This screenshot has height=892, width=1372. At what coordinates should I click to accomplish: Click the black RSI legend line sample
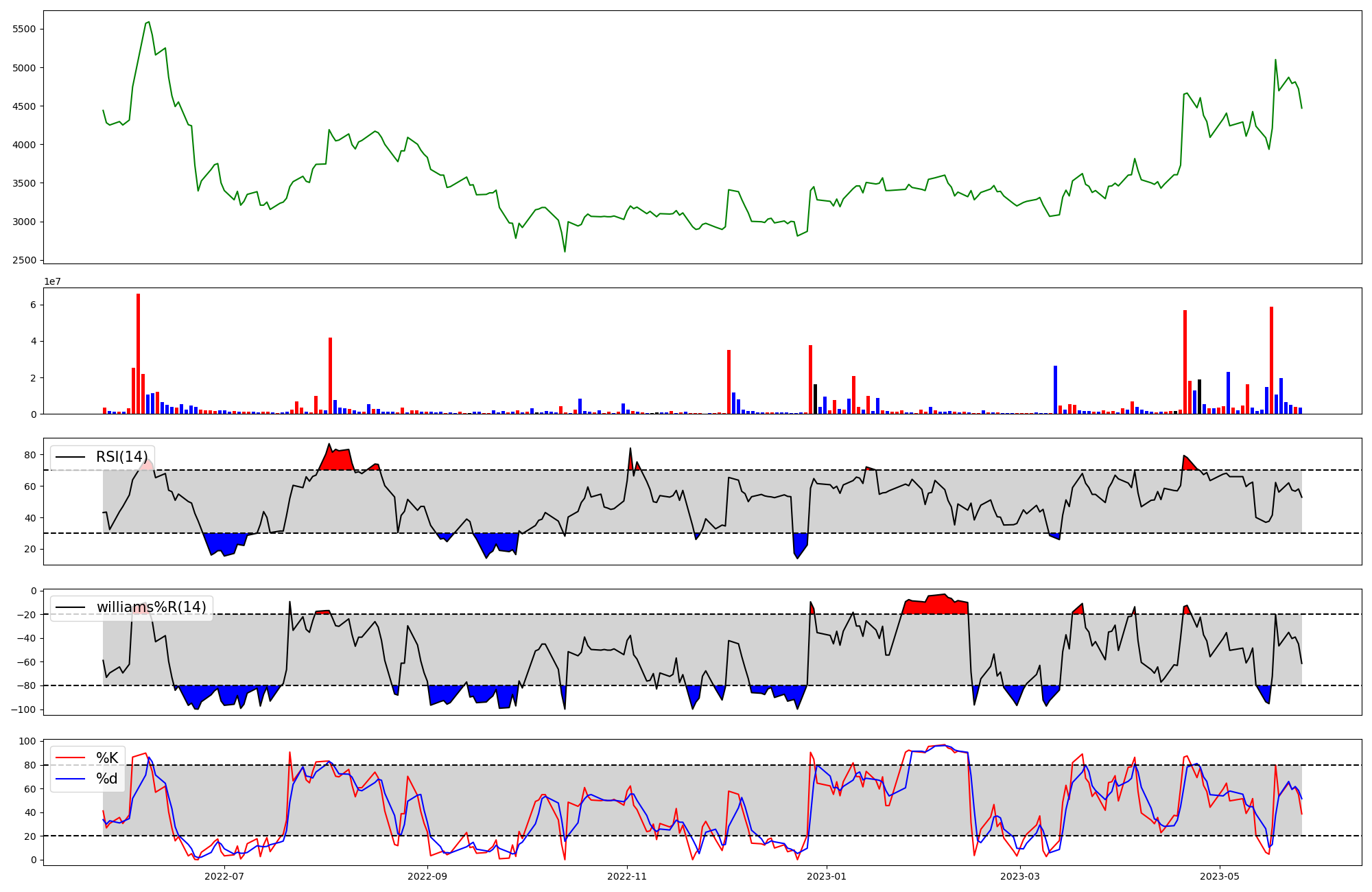70,457
